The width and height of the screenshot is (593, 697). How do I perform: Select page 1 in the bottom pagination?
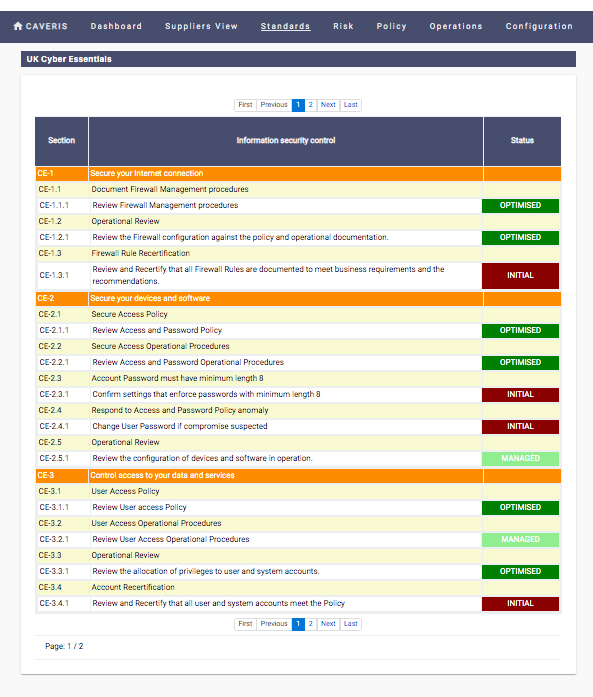298,624
